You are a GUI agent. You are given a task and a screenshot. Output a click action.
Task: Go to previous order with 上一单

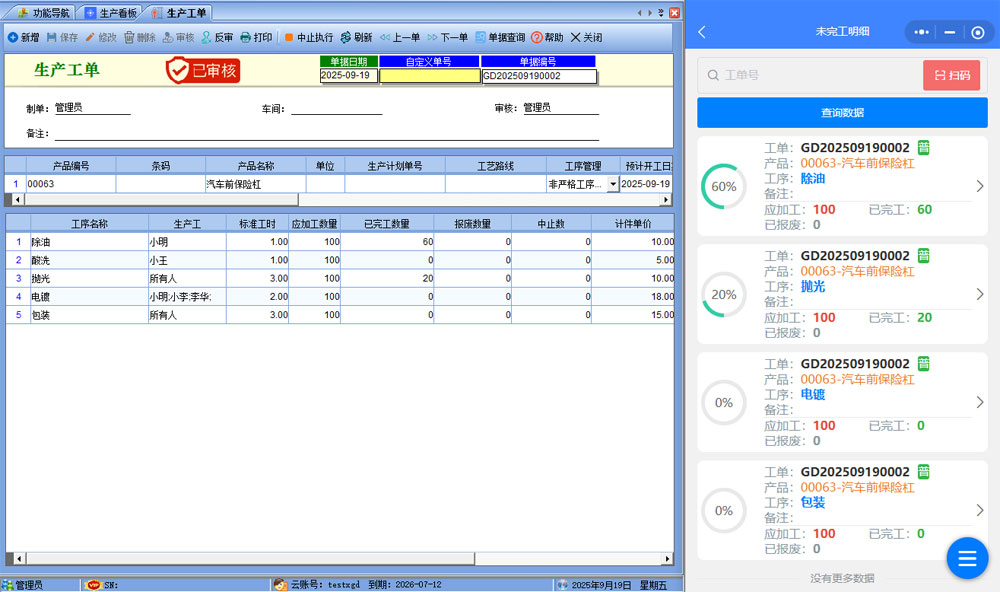pyautogui.click(x=399, y=37)
